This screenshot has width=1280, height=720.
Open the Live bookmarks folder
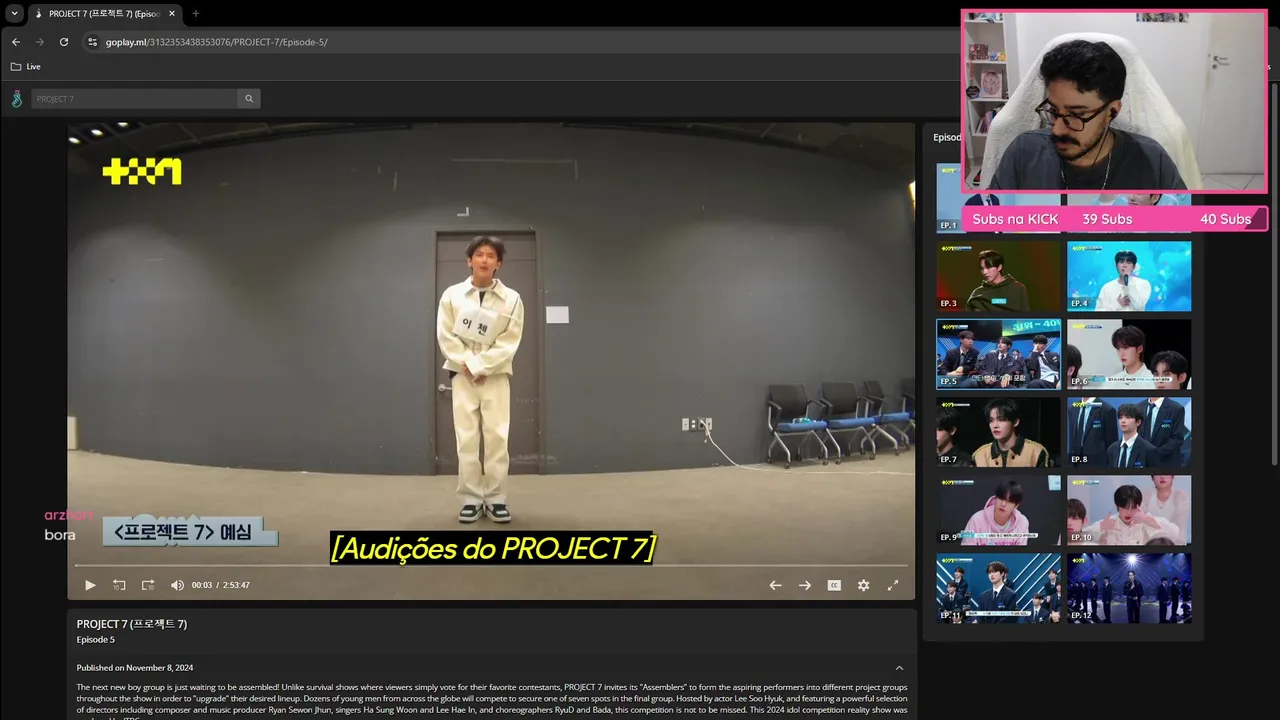point(26,67)
